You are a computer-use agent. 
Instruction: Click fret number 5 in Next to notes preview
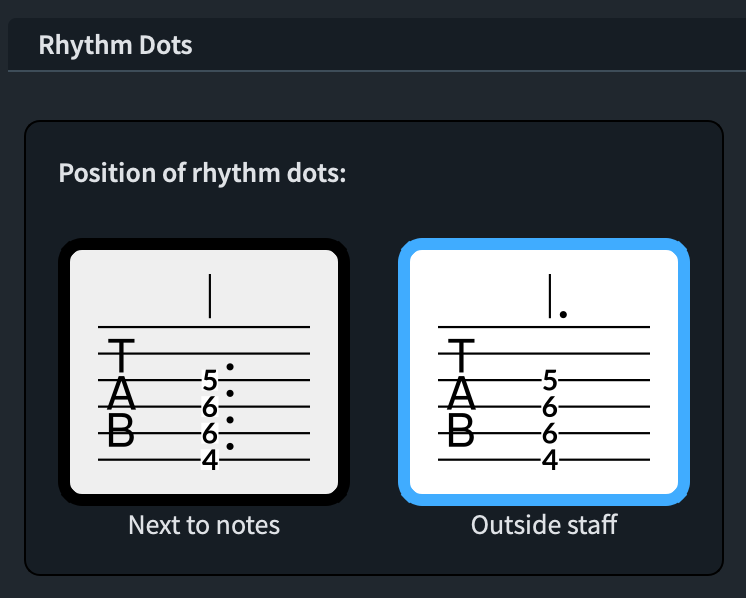pos(209,380)
